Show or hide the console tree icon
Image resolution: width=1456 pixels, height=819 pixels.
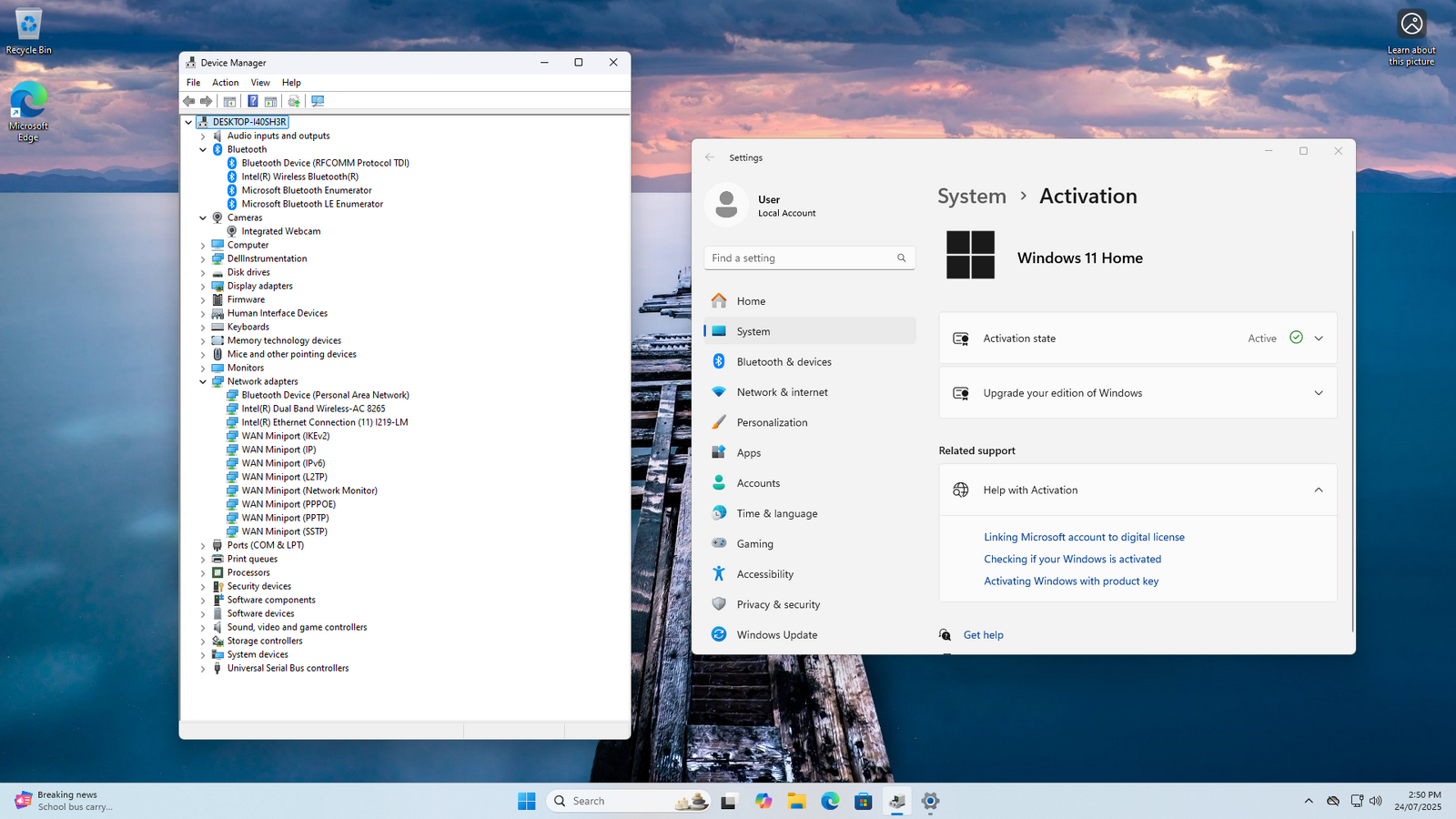point(230,101)
